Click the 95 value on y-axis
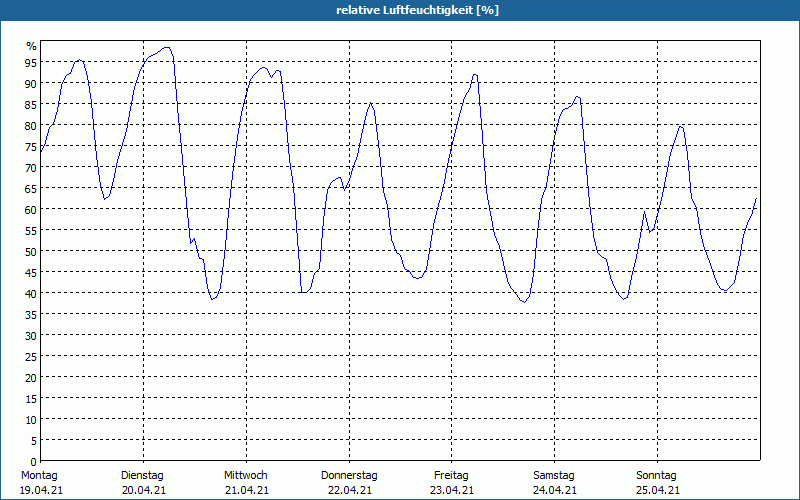Image resolution: width=800 pixels, height=500 pixels. pos(31,61)
